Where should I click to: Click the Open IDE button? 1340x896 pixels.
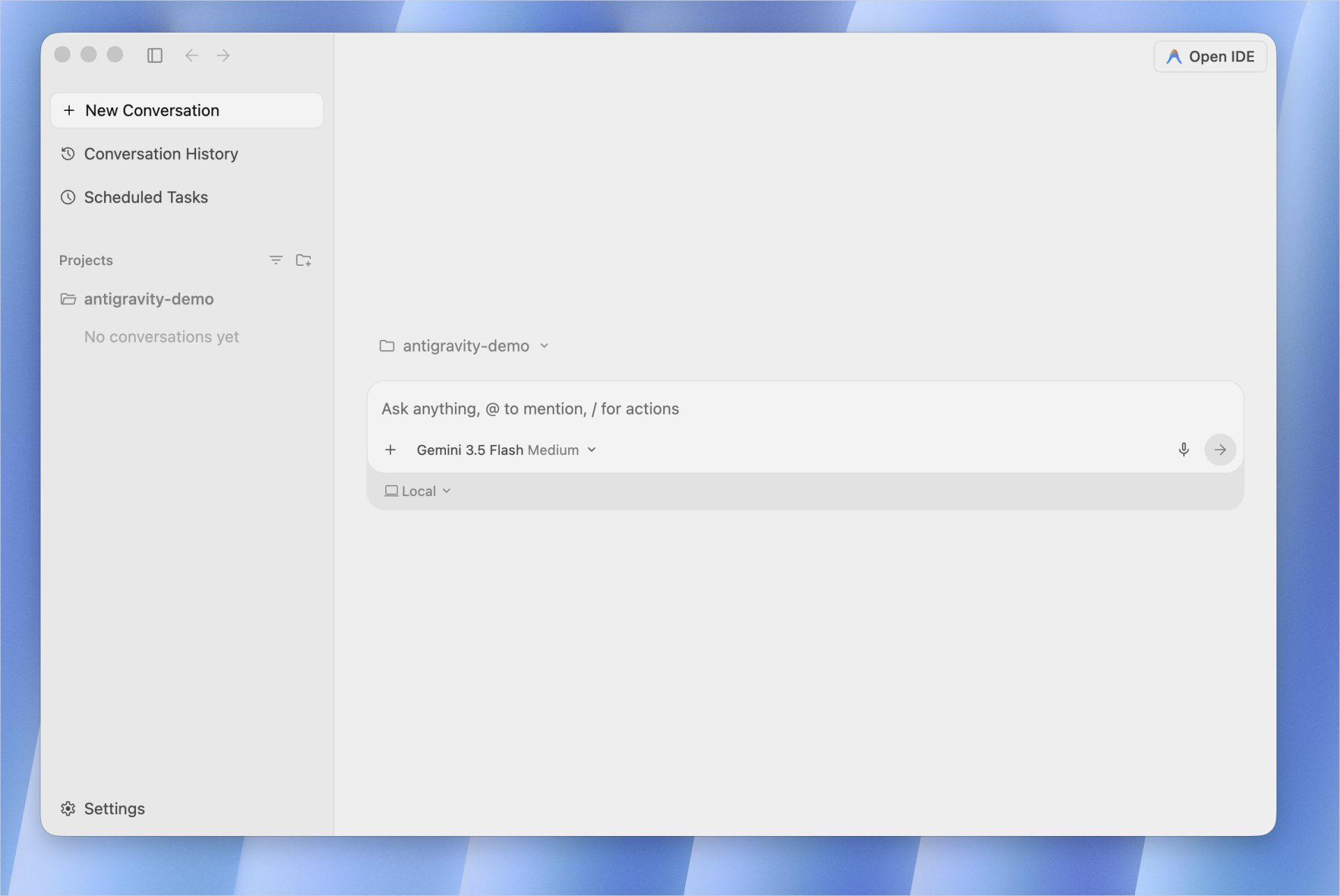click(x=1210, y=57)
